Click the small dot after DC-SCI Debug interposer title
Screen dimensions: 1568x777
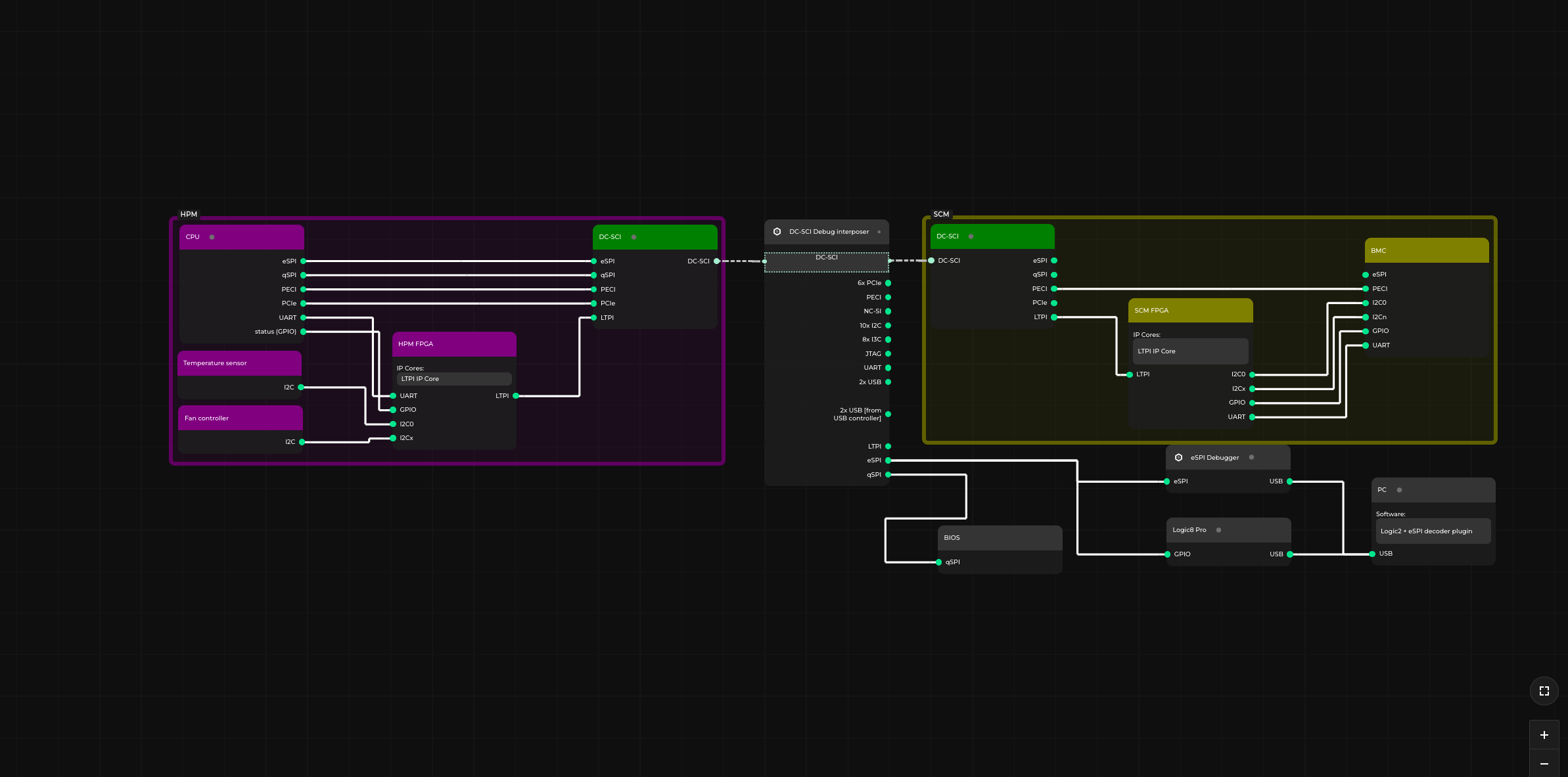[x=879, y=232]
